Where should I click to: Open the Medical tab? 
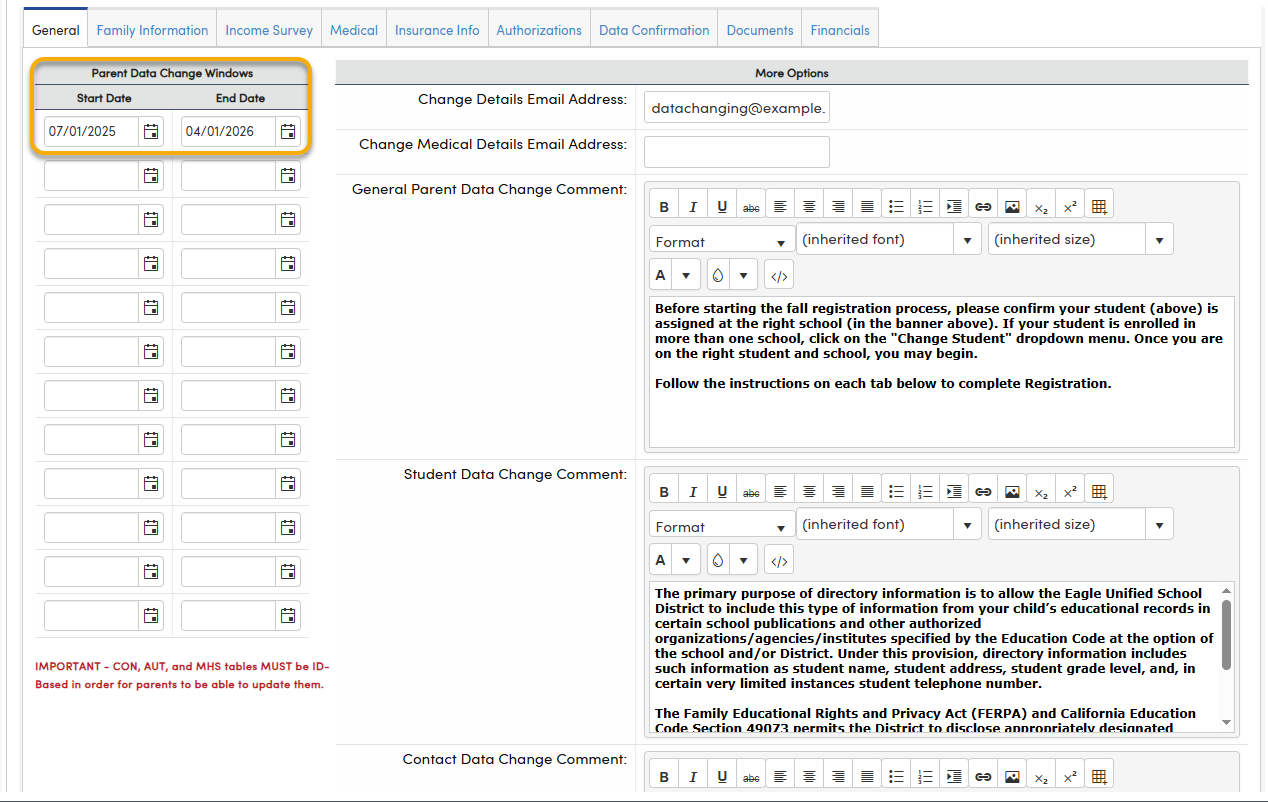[x=354, y=30]
